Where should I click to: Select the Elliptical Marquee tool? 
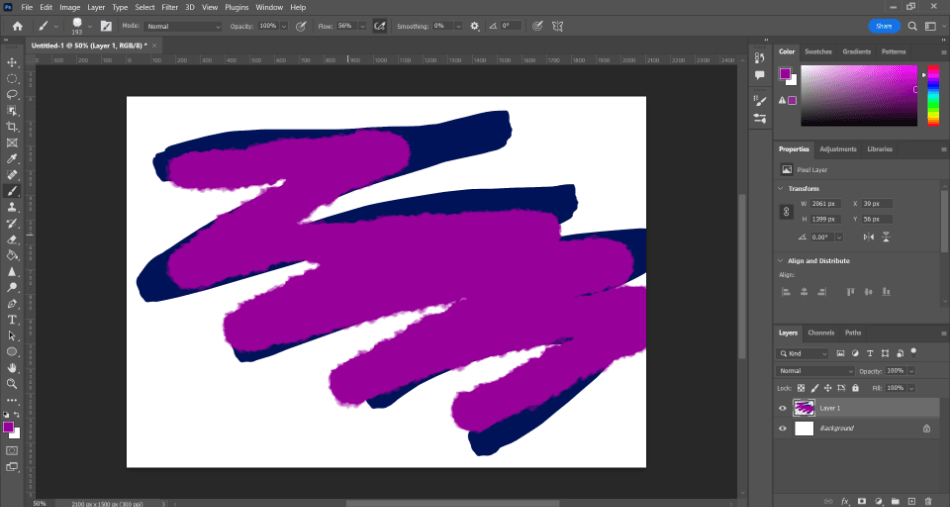(x=12, y=79)
